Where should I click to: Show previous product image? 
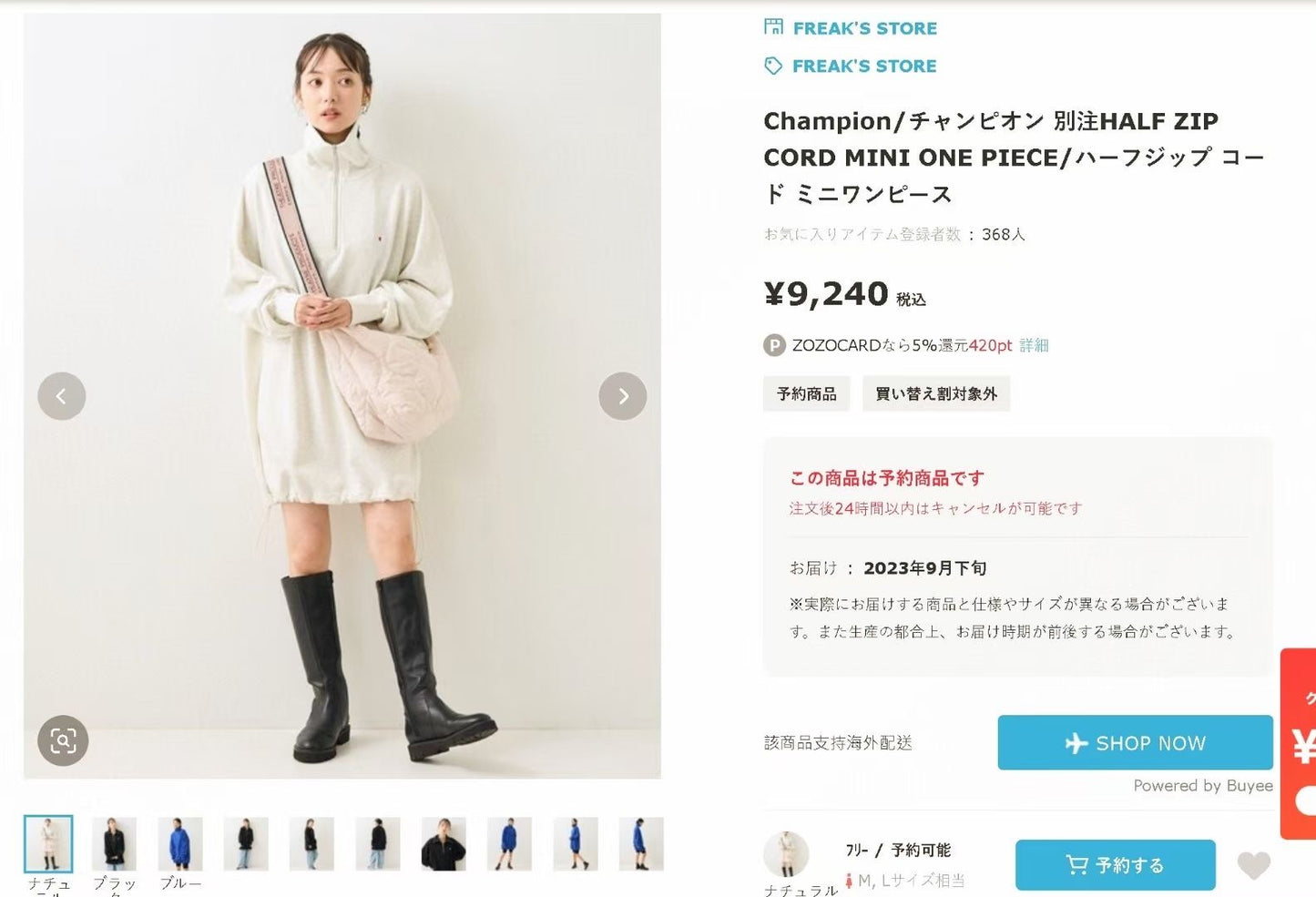click(x=62, y=396)
